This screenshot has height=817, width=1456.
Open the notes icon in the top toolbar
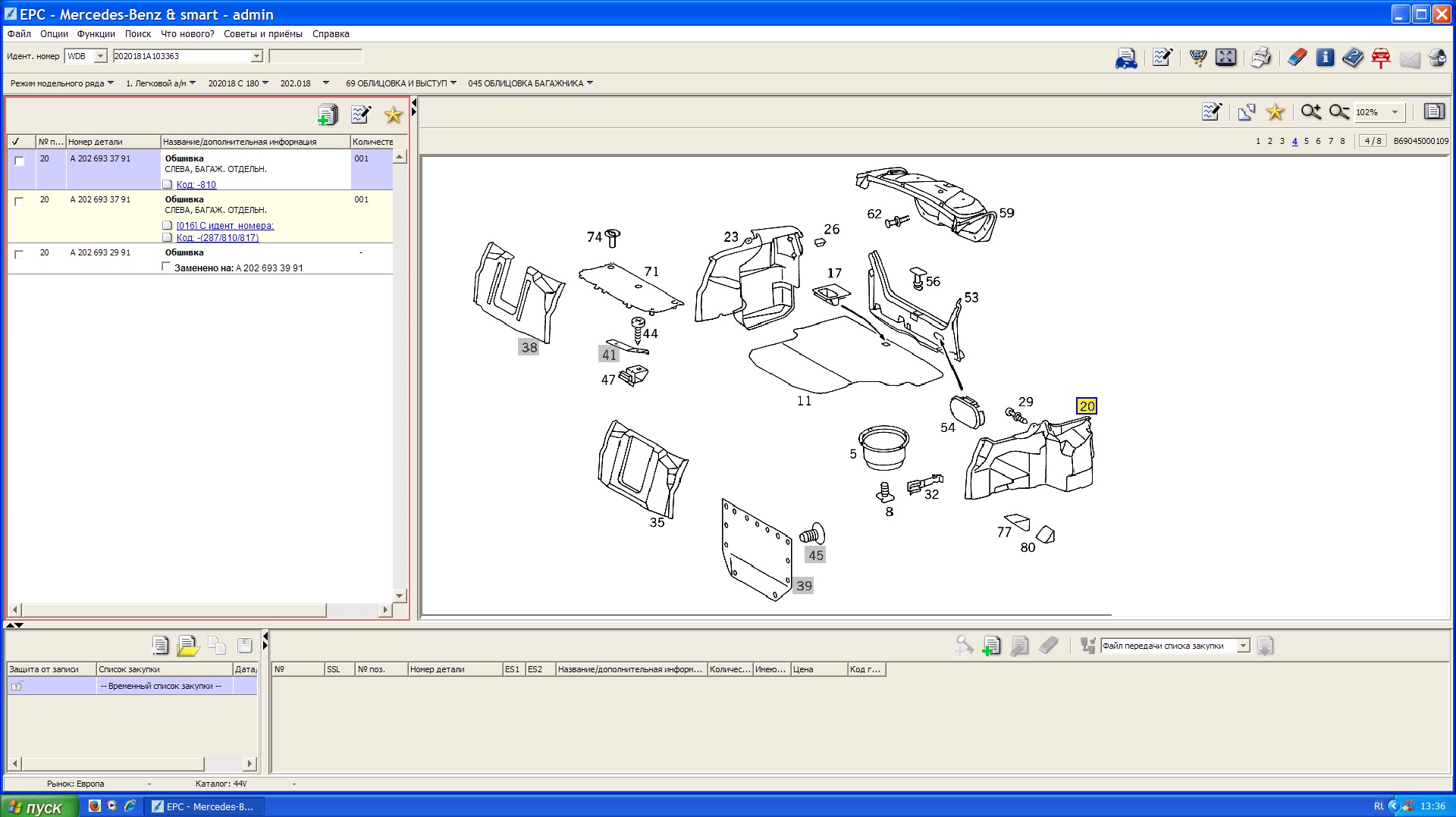click(x=1162, y=58)
